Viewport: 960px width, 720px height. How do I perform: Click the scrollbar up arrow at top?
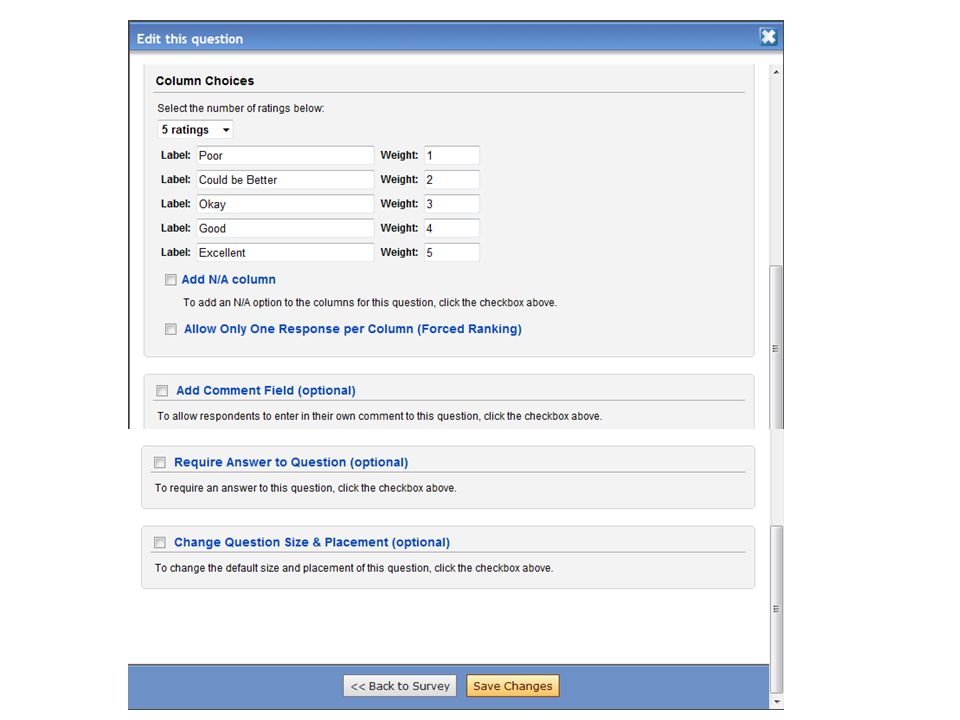(x=776, y=72)
